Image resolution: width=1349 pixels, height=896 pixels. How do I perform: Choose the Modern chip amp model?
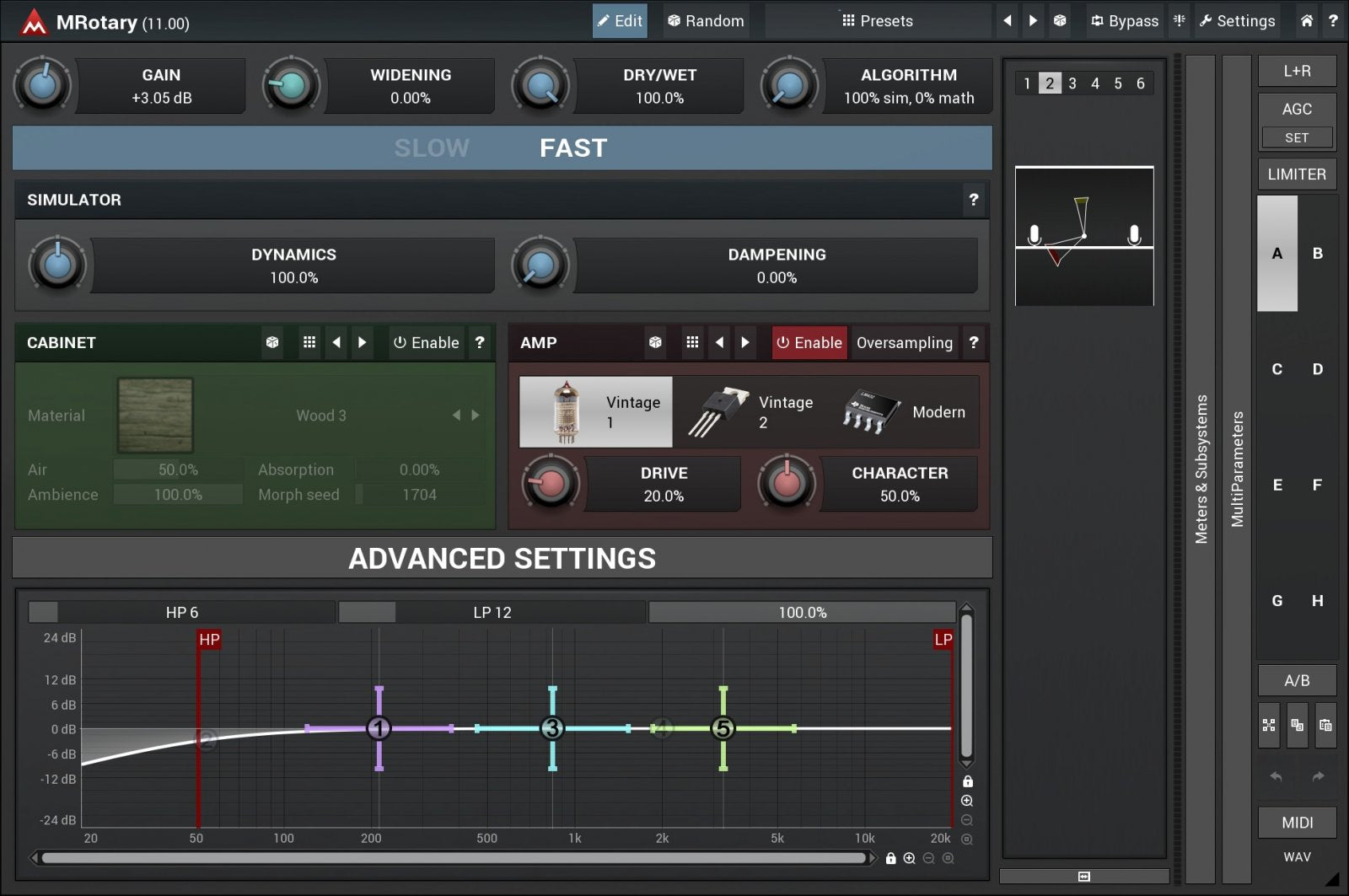[904, 412]
